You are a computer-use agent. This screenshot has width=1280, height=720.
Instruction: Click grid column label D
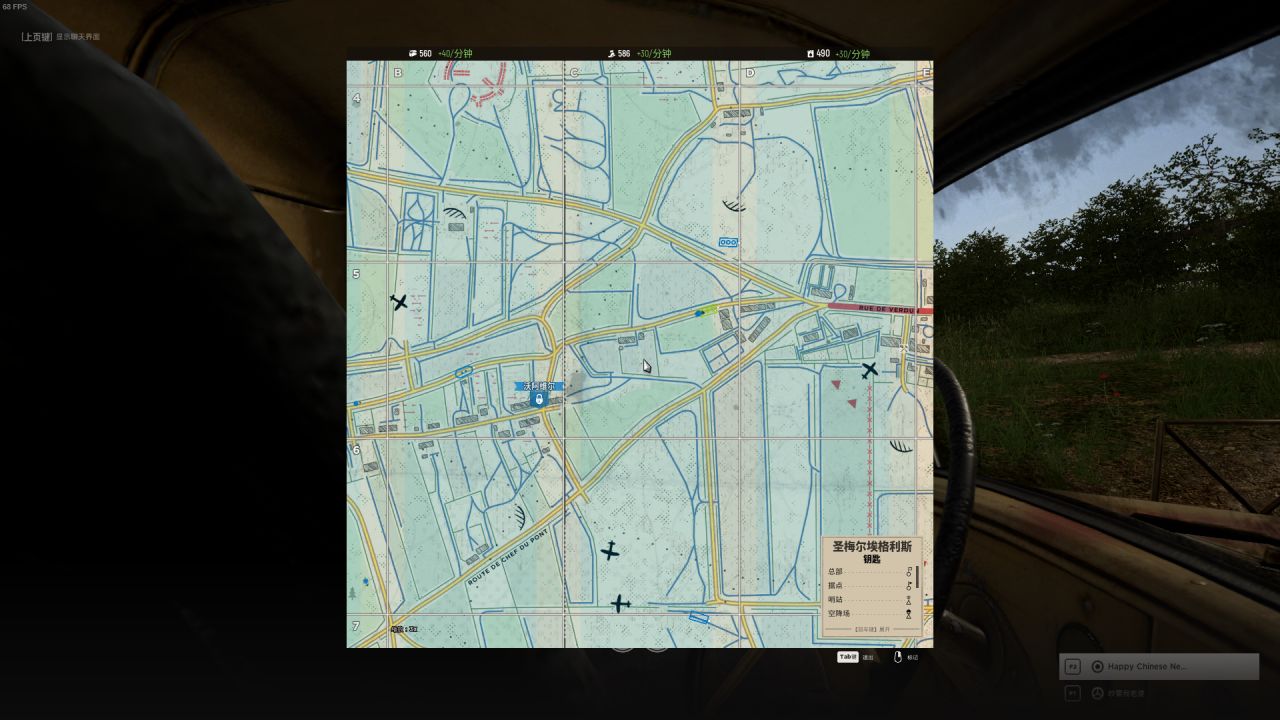[750, 72]
